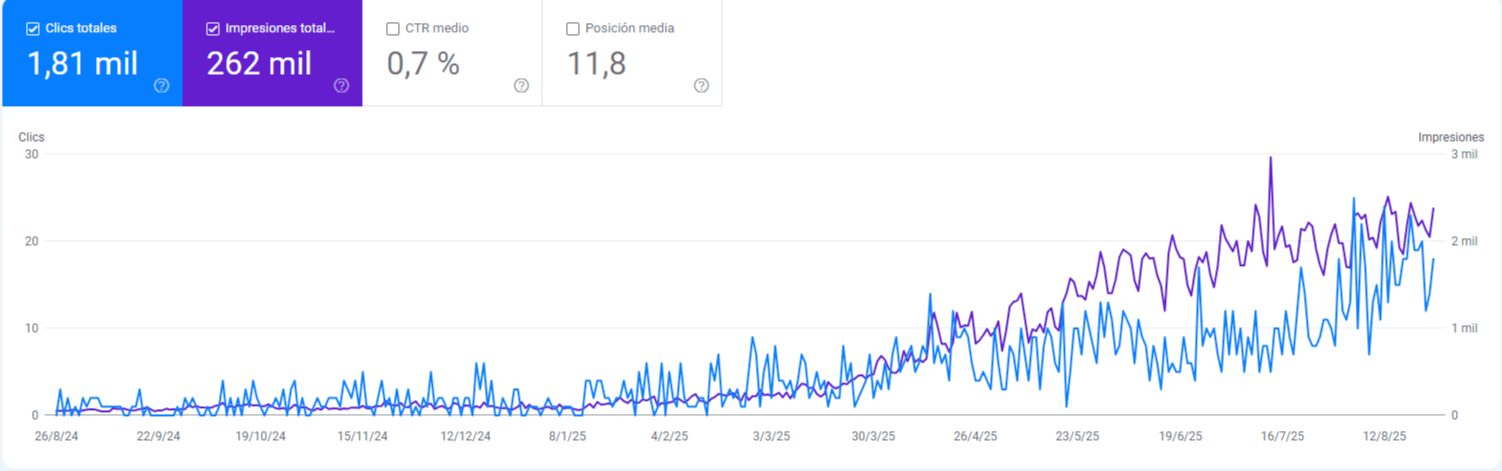Select the 11,8 average position value
This screenshot has height=471, width=1502.
(596, 64)
